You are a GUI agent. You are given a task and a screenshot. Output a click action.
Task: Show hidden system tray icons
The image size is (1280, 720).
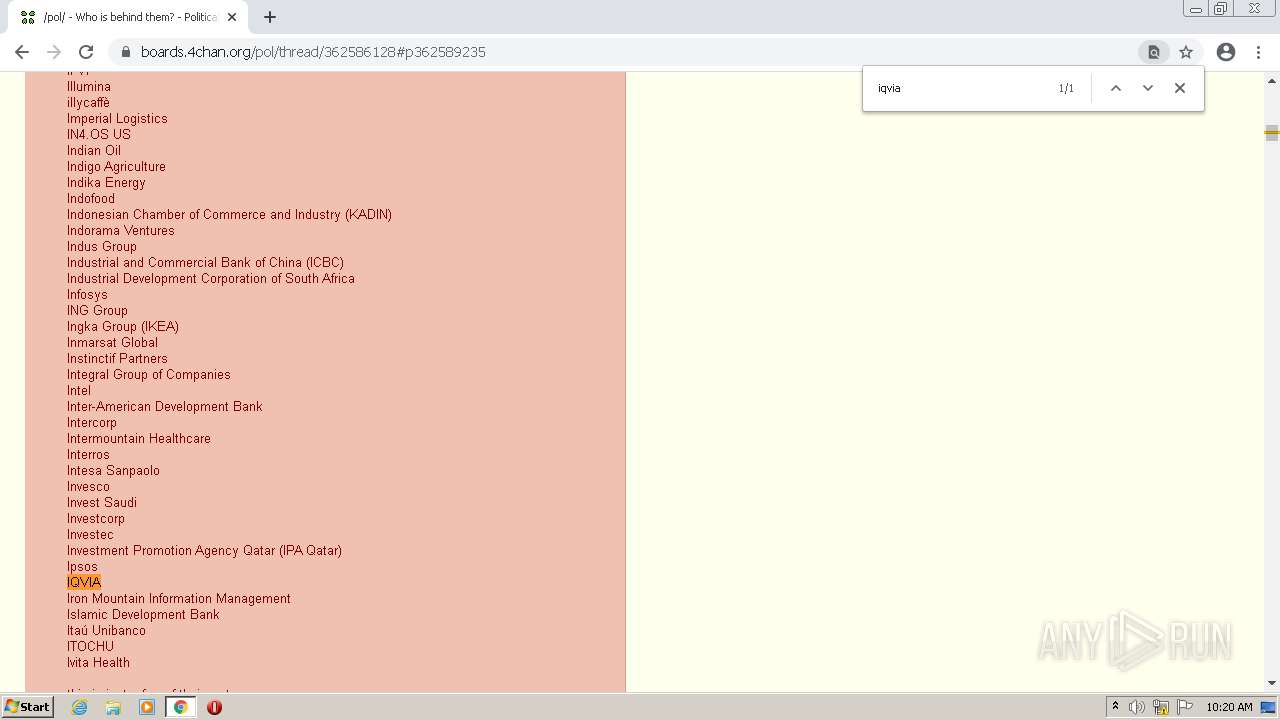1116,707
